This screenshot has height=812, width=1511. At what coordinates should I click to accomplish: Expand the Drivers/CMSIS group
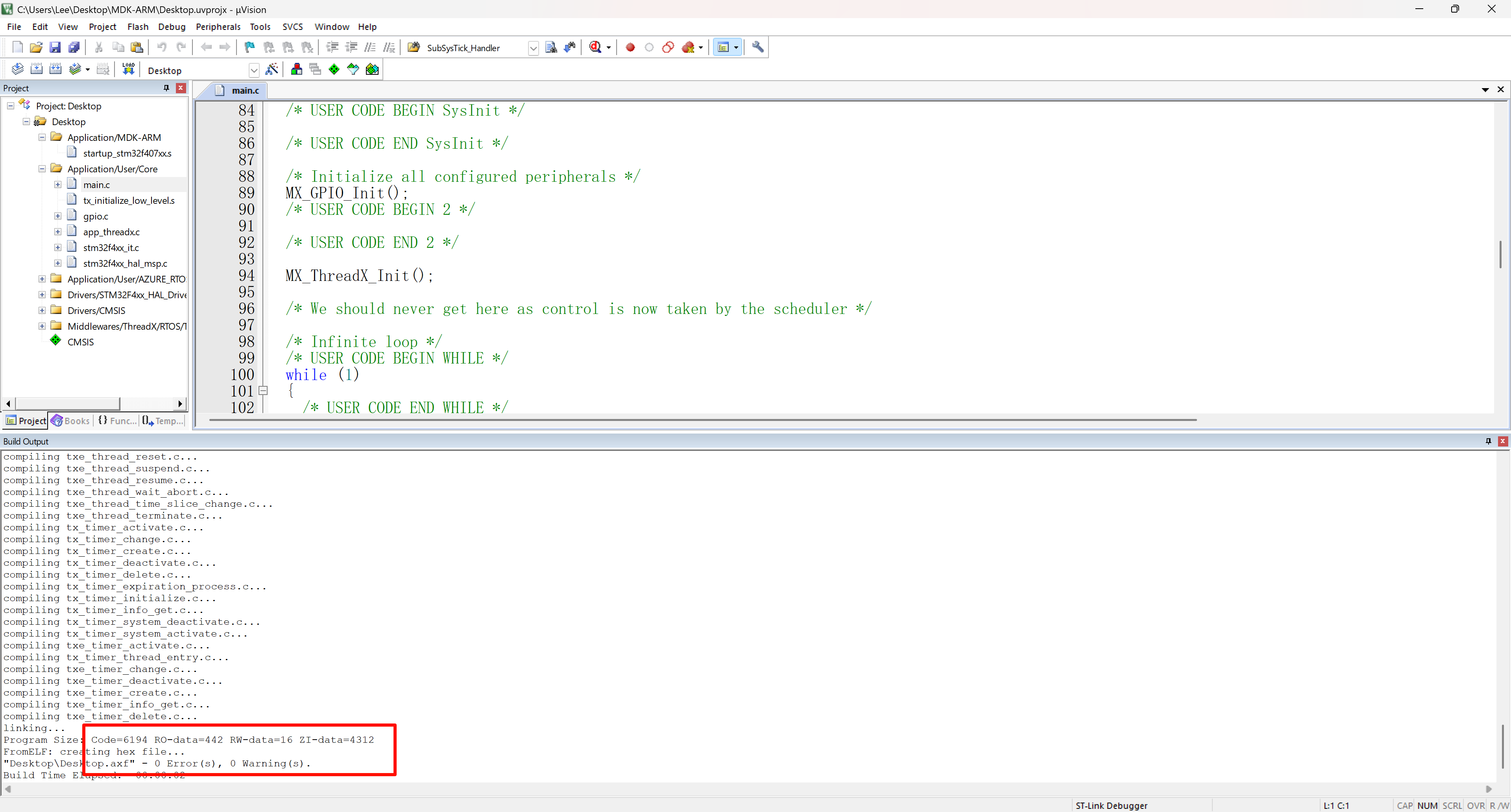(x=42, y=310)
